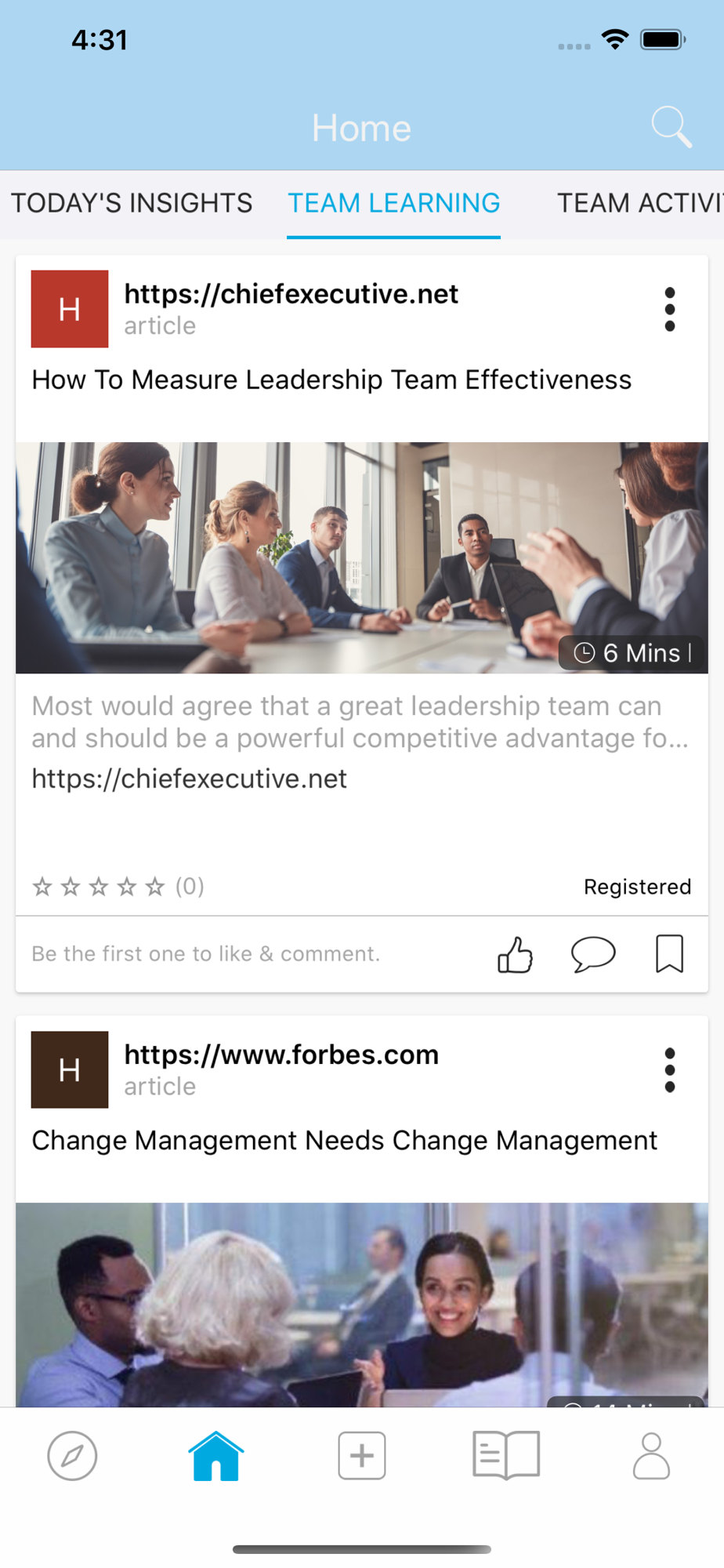Viewport: 724px width, 1568px height.
Task: Open the three-dot menu on the forbes.com card
Action: [669, 1069]
